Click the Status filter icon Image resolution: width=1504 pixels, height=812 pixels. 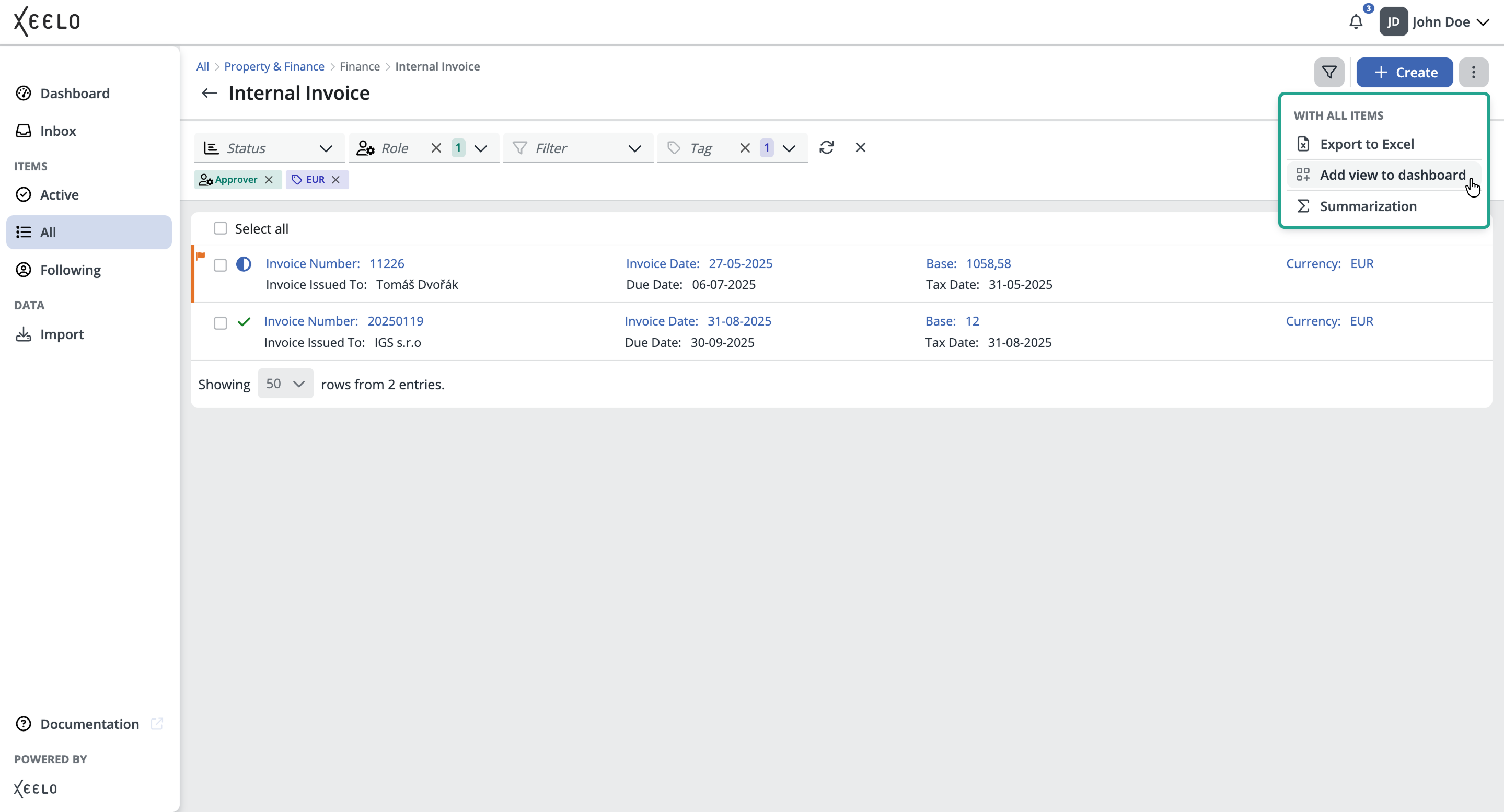point(211,148)
